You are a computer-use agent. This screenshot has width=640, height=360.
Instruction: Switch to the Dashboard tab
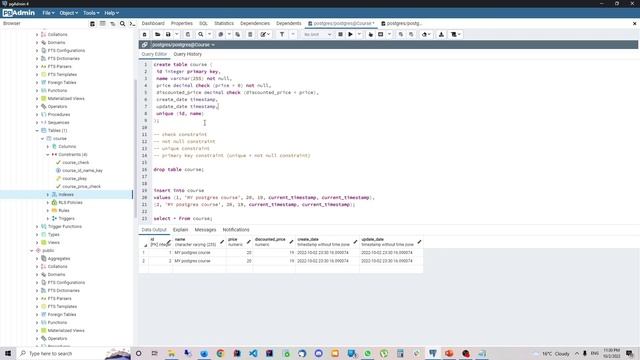(153, 24)
